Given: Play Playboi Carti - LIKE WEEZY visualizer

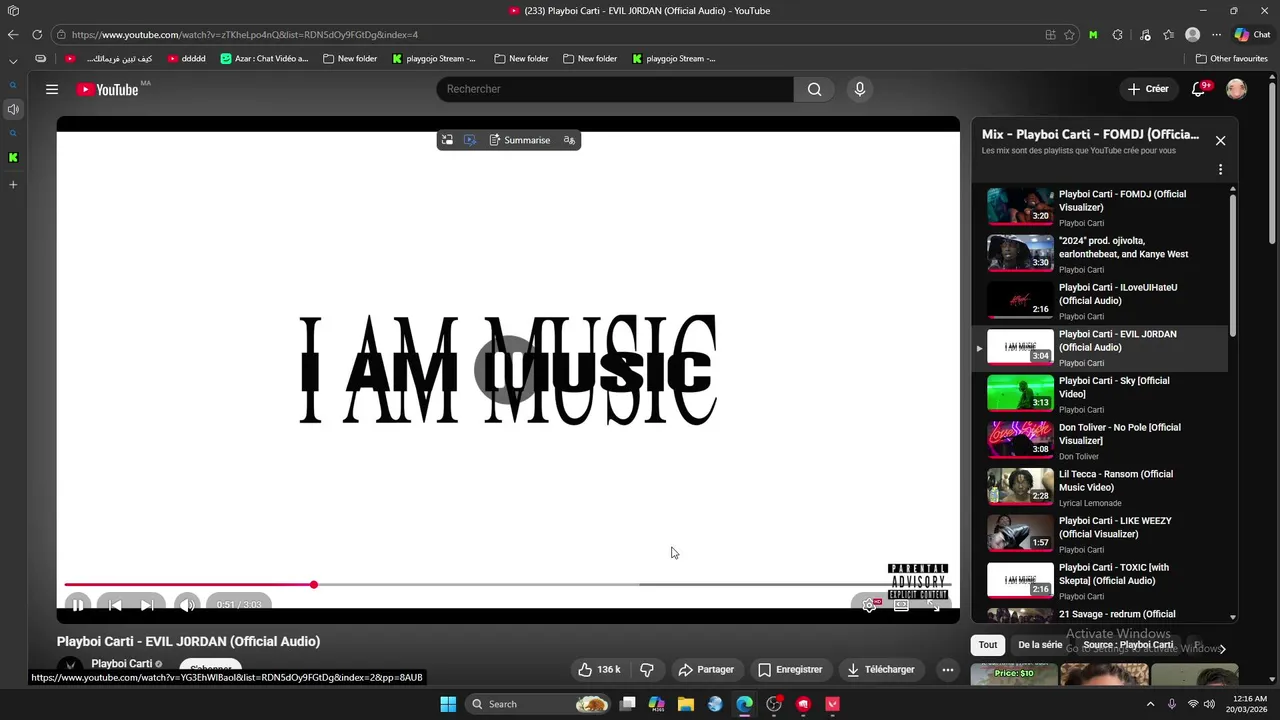Looking at the screenshot, I should click(1099, 535).
